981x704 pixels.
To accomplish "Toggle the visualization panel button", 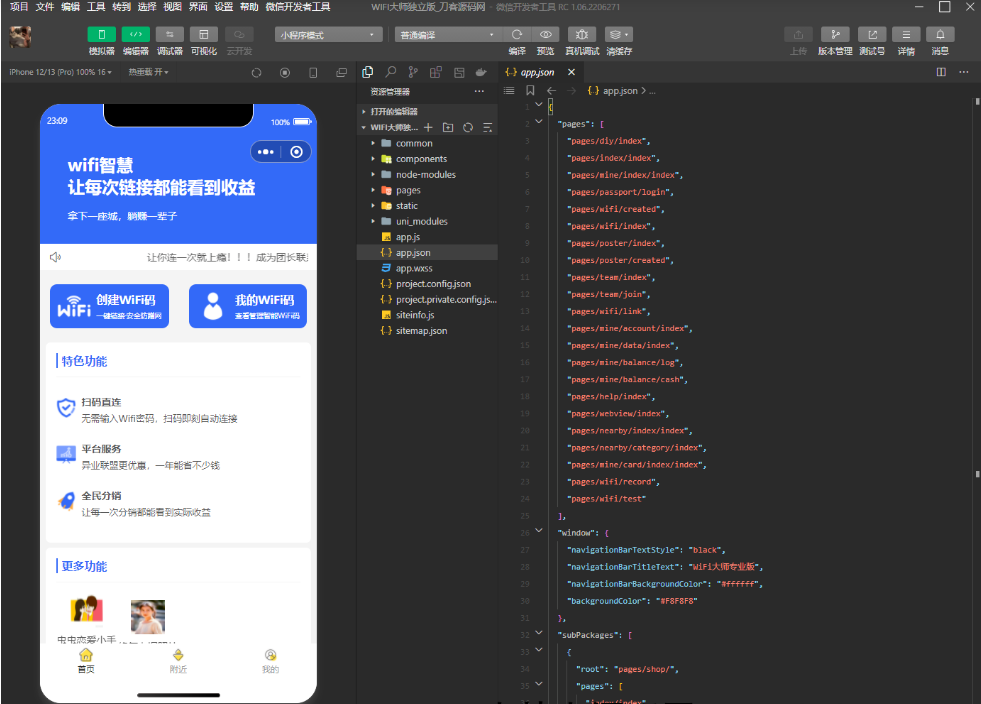I will coord(203,34).
